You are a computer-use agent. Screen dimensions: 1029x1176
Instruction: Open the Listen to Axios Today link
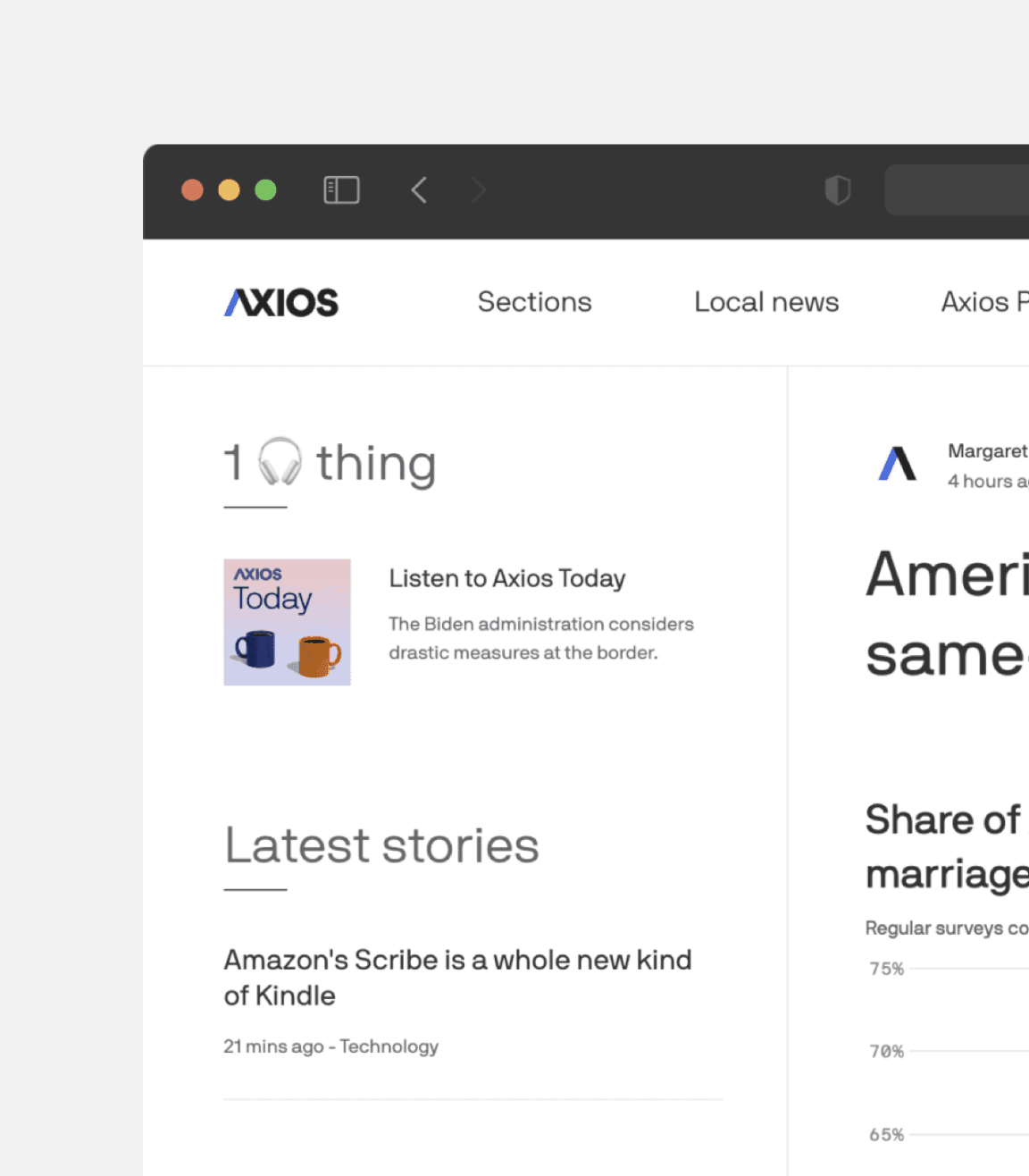click(507, 579)
